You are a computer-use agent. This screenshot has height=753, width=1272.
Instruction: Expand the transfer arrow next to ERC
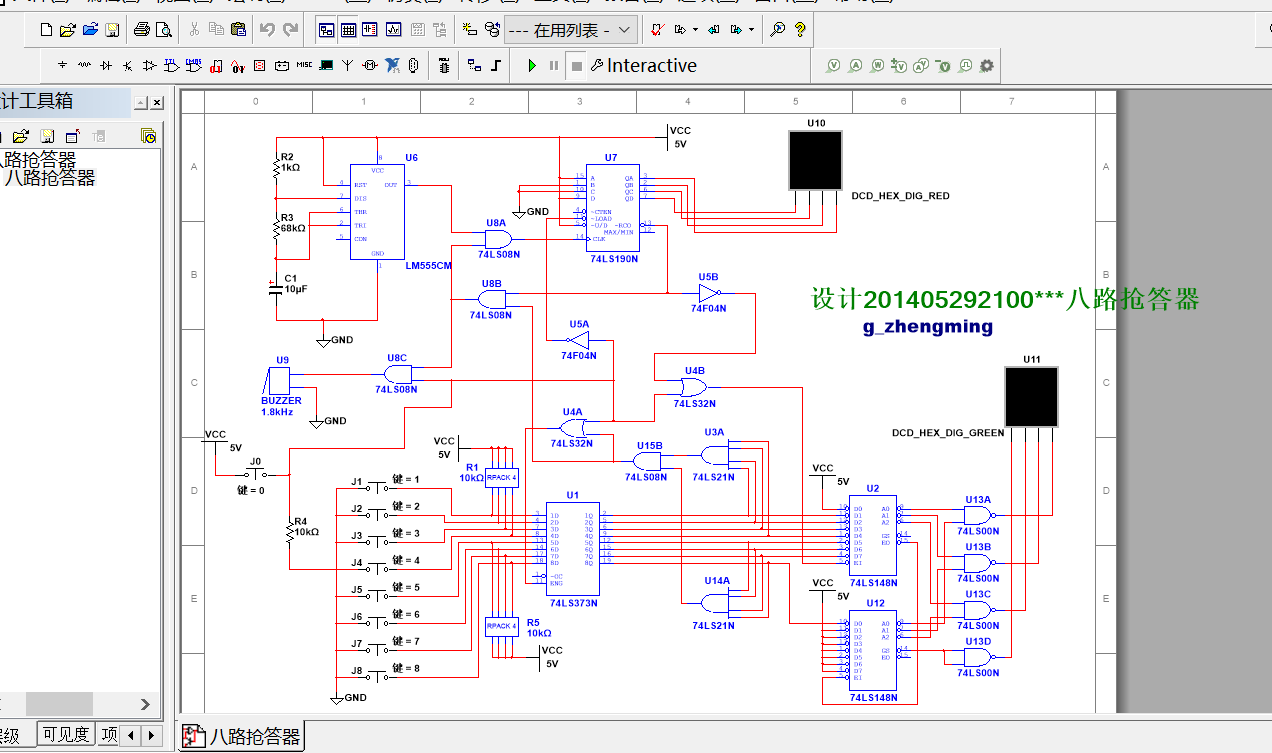695,30
